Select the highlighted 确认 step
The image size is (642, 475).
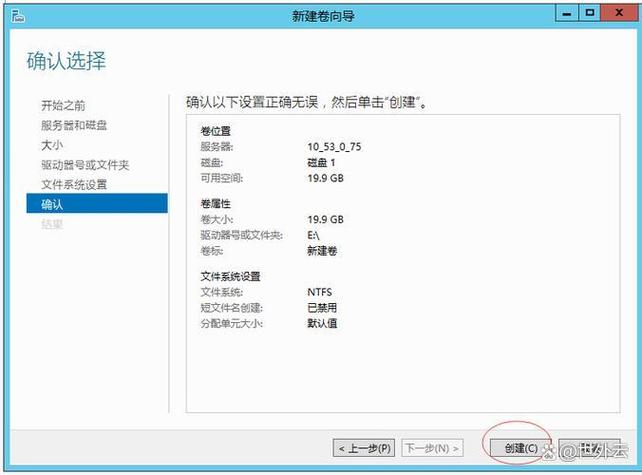pos(97,204)
